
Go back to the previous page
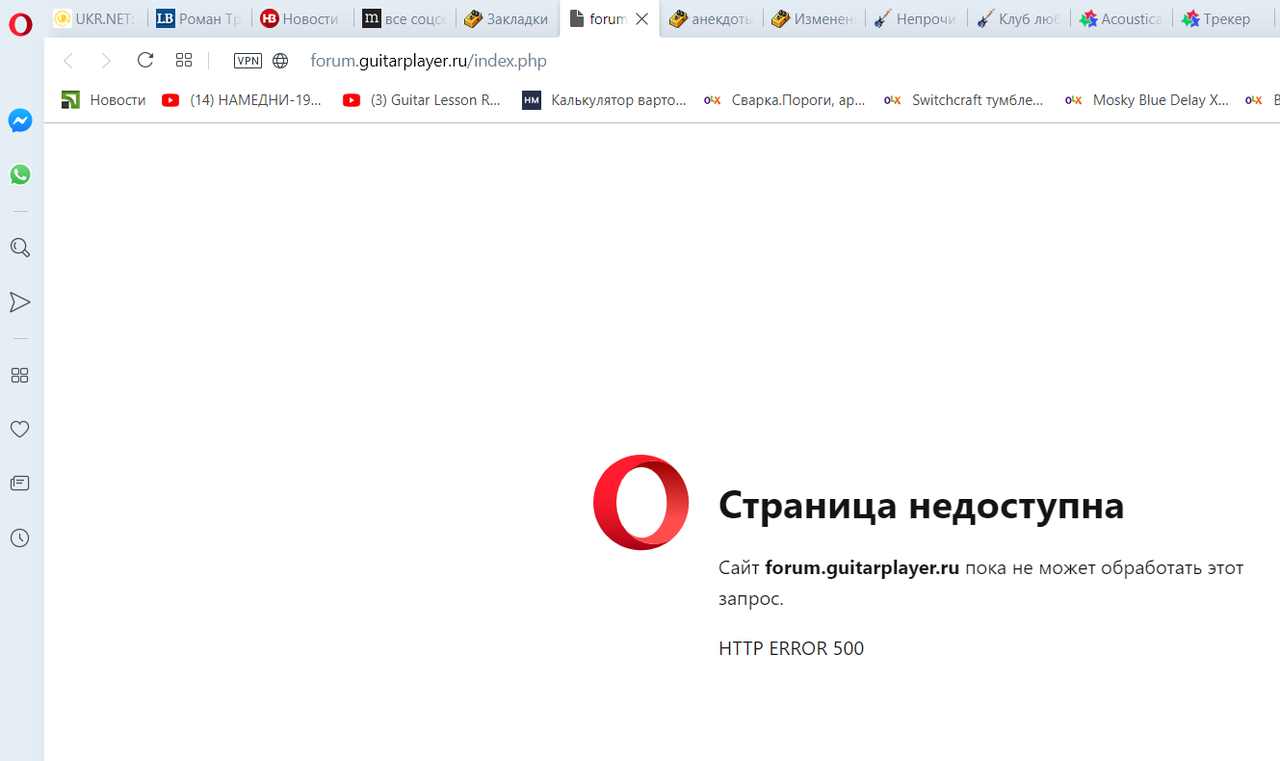click(68, 61)
